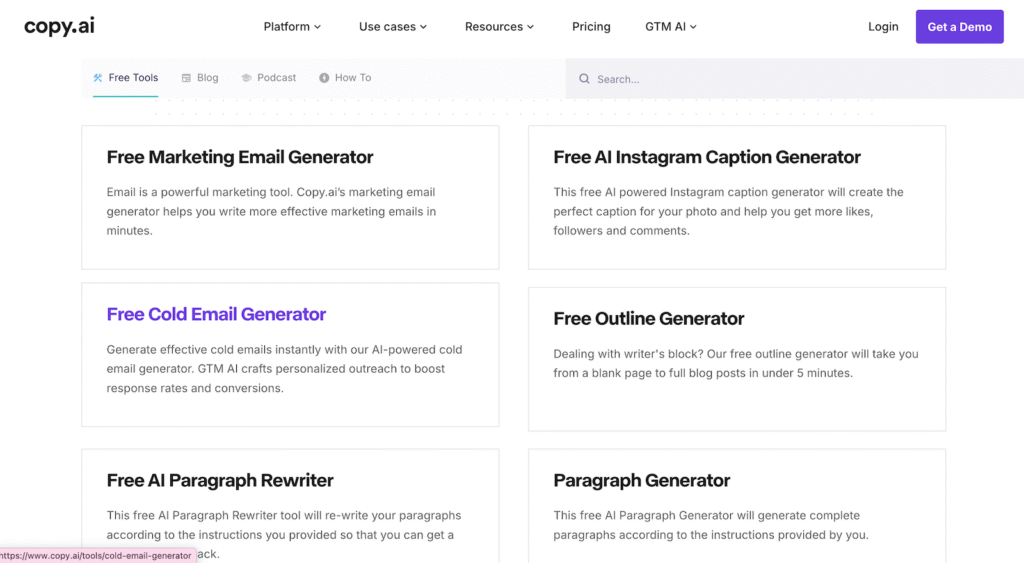Open Free AI Instagram Caption Generator
The image size is (1024, 563).
point(707,157)
